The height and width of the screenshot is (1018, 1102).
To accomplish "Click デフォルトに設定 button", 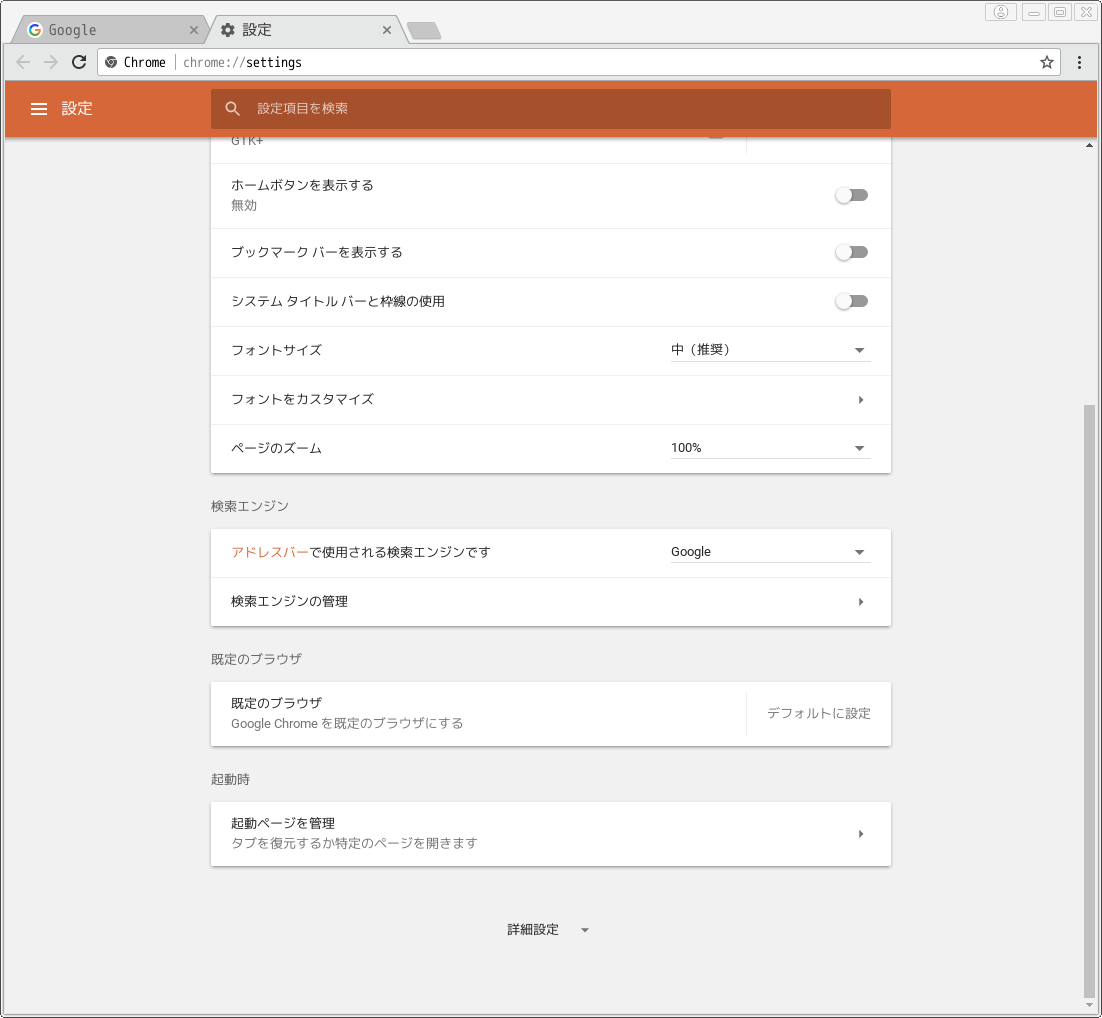I will click(818, 714).
